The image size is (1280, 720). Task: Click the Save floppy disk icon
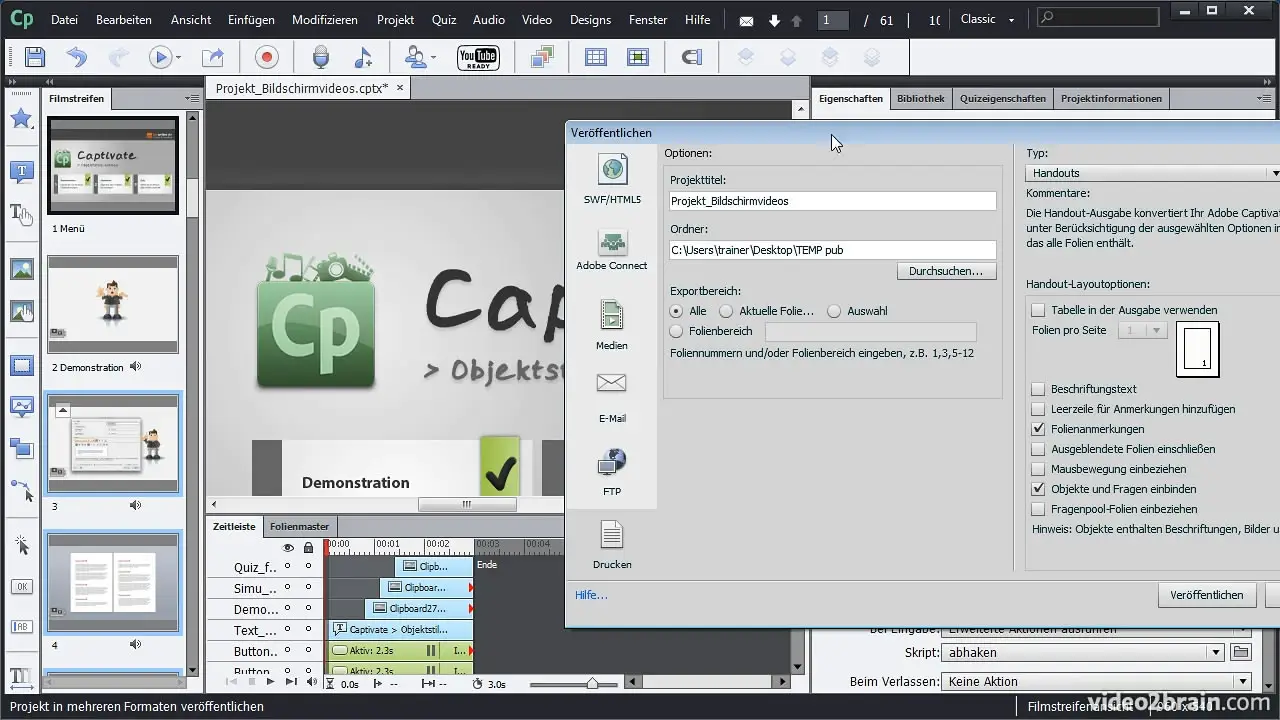[35, 57]
